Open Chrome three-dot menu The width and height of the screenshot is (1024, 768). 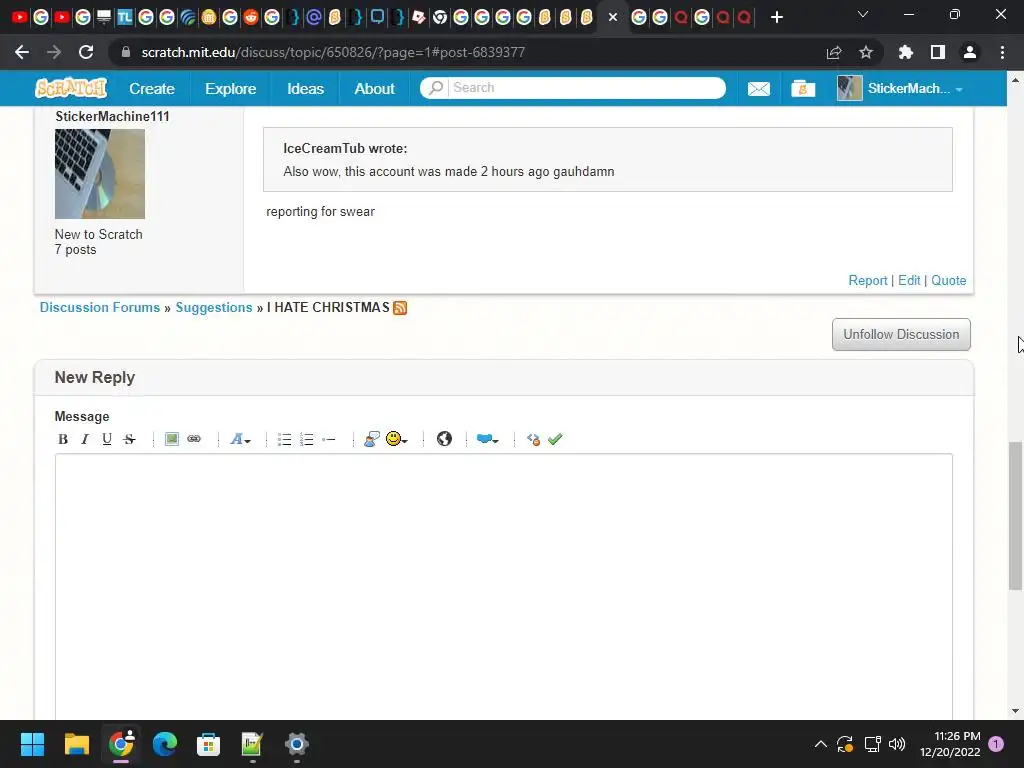pyautogui.click(x=1002, y=52)
